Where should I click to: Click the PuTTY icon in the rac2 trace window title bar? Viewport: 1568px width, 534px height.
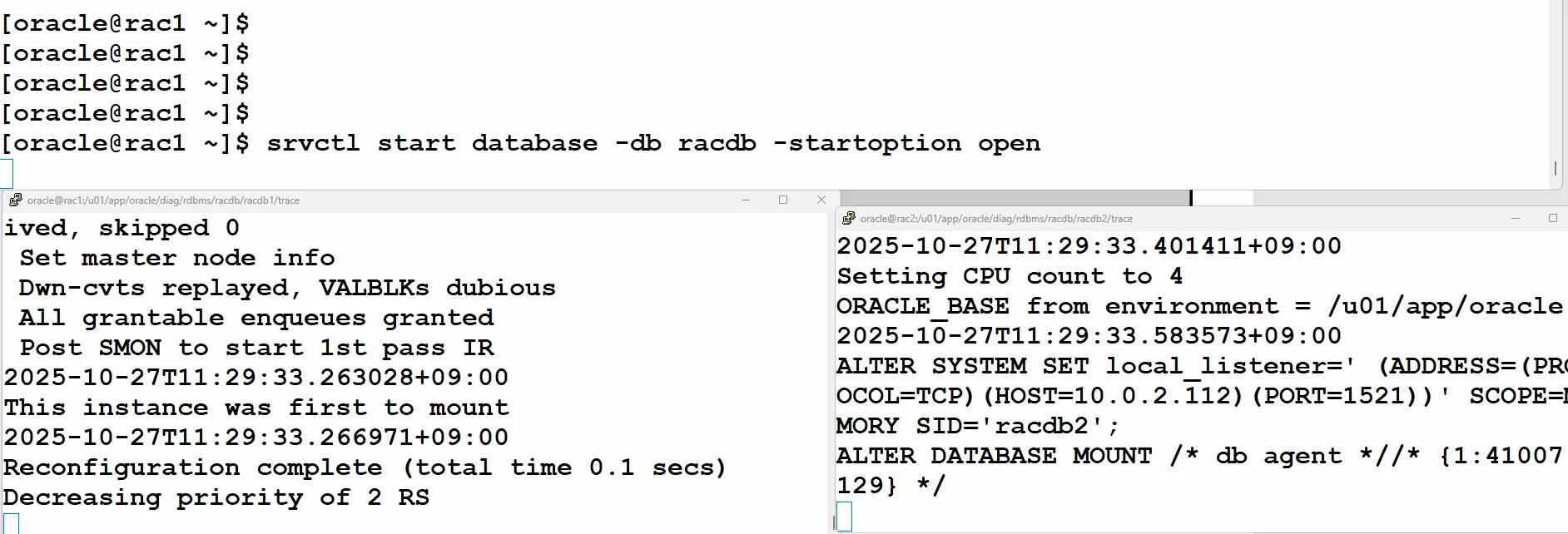[x=848, y=218]
